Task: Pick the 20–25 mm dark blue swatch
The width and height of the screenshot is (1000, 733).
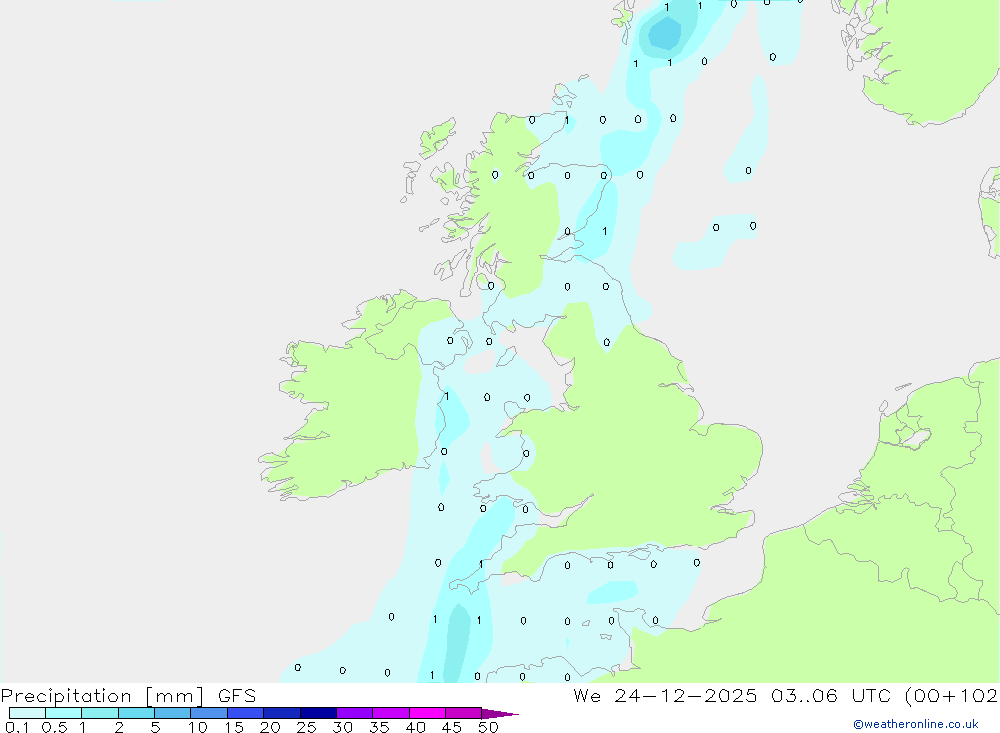Action: click(x=282, y=713)
